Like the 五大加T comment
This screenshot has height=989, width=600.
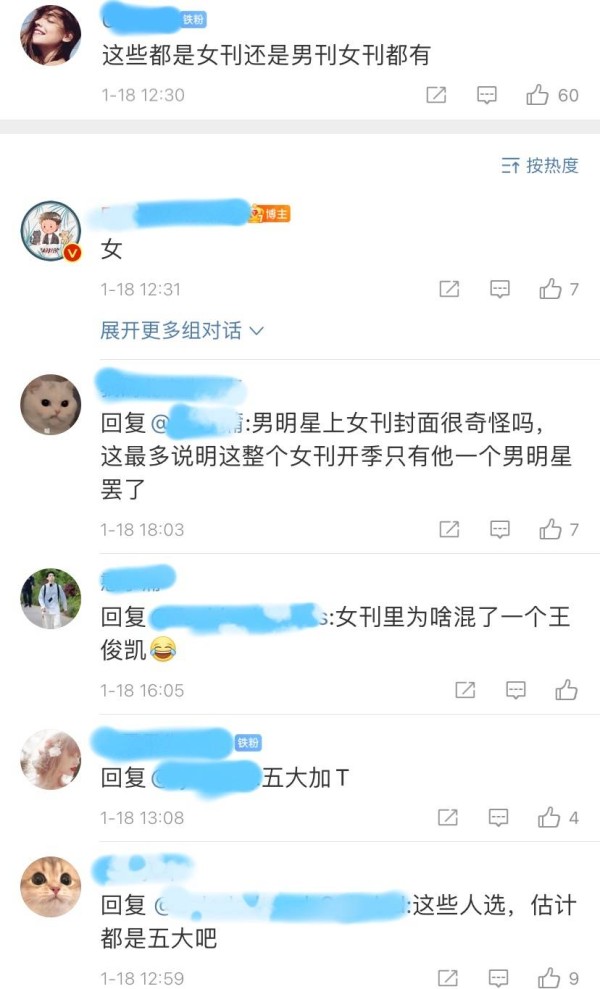point(549,817)
